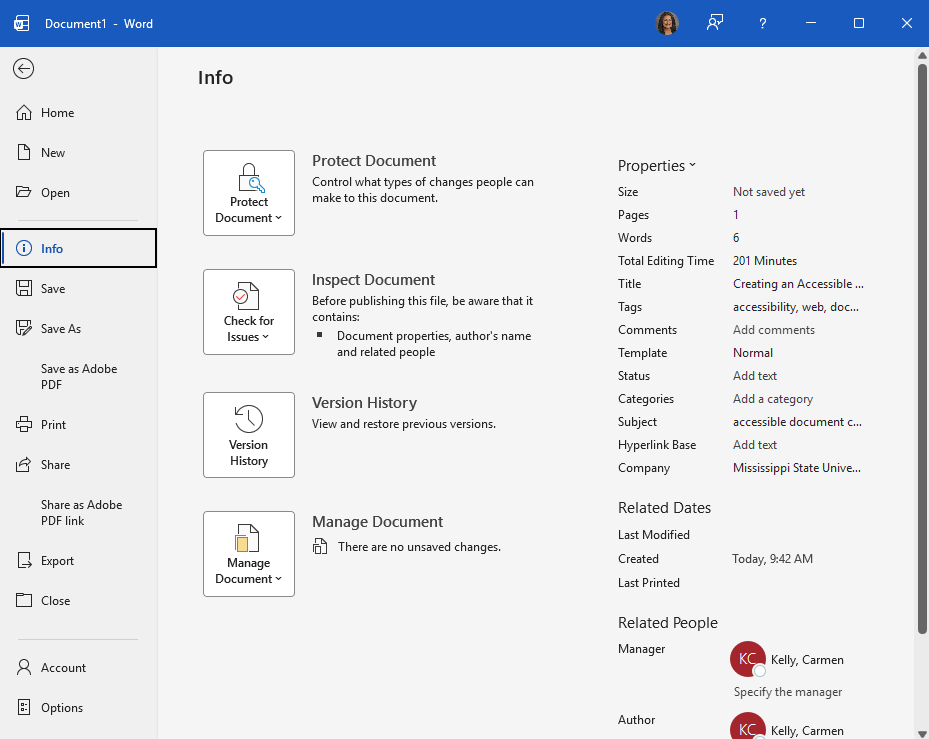Expand the Manage Document dropdown button
The width and height of the screenshot is (929, 739).
click(249, 554)
